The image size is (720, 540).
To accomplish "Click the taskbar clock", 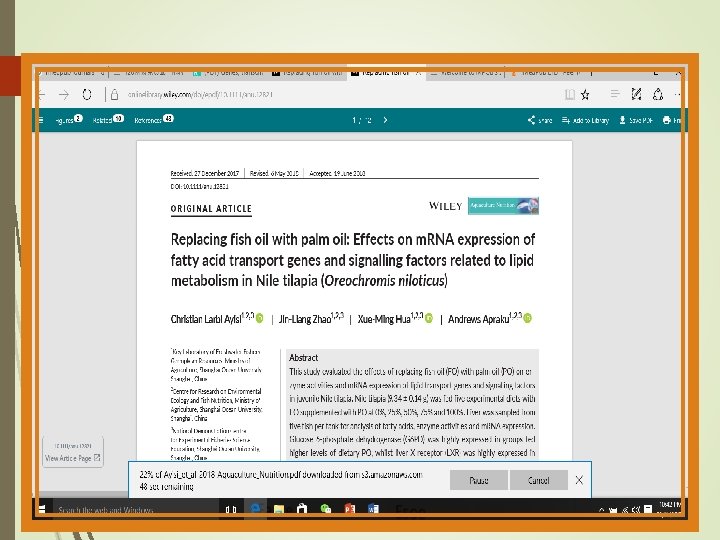I will point(670,509).
